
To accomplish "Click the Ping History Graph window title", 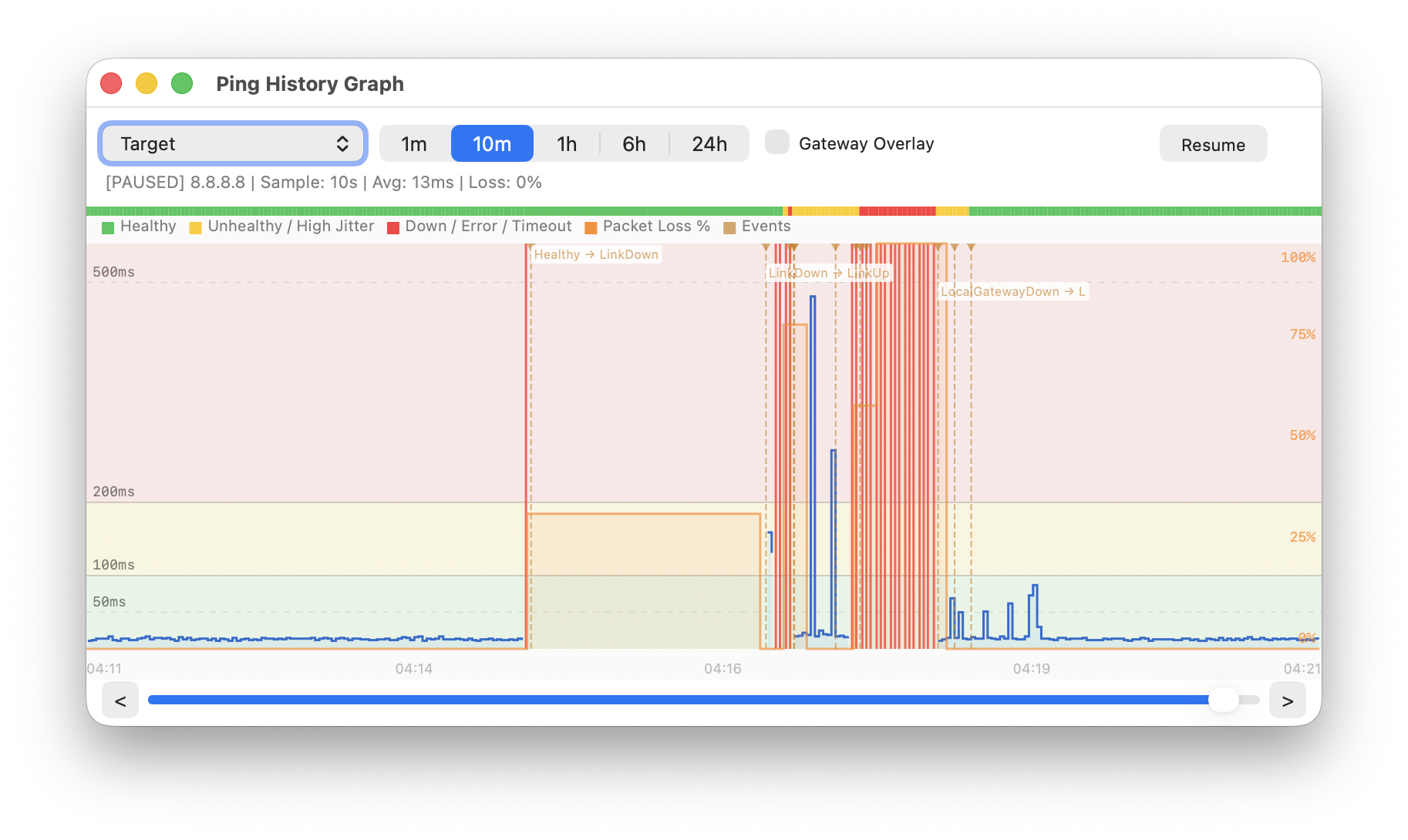I will (x=310, y=83).
